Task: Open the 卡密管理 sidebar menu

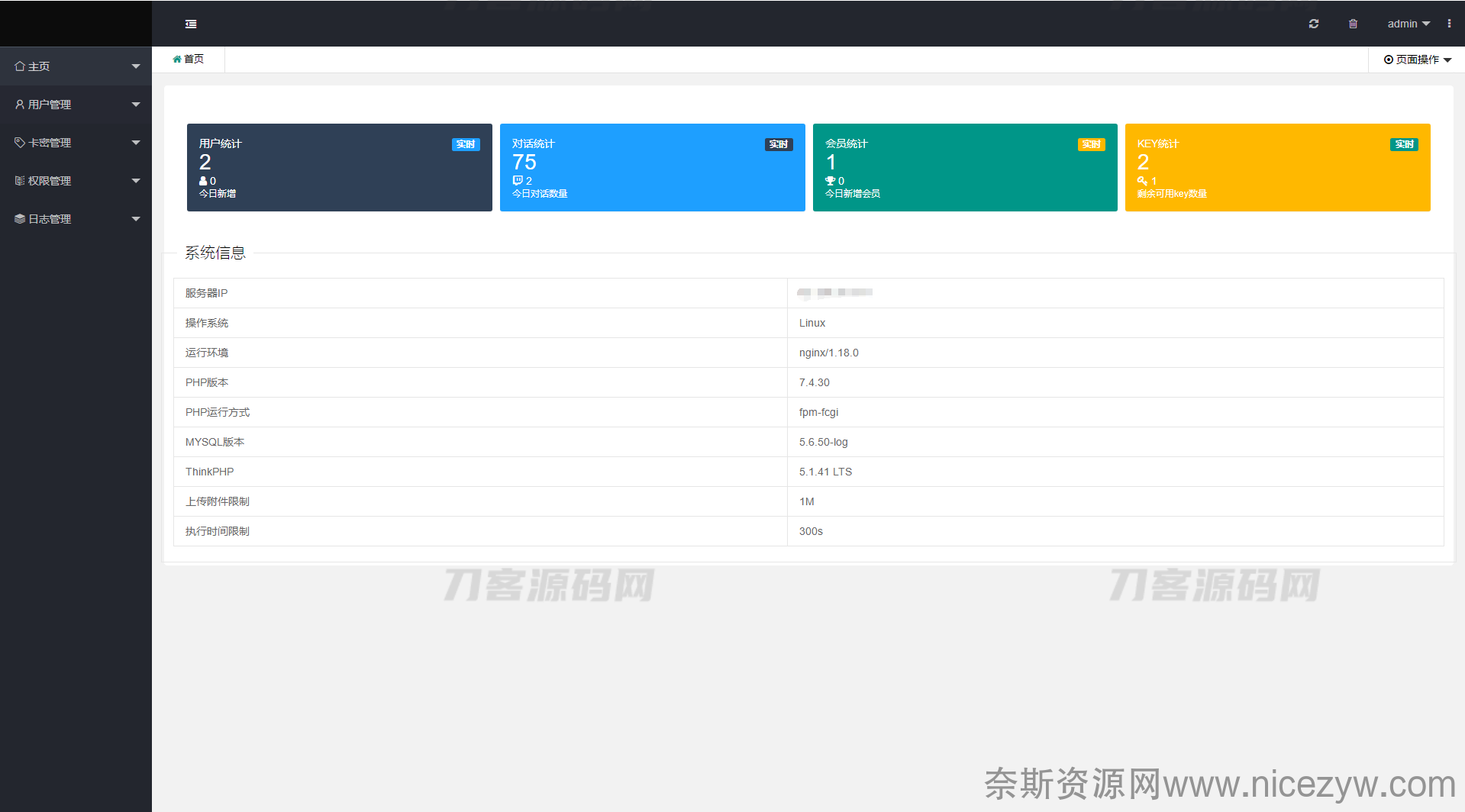Action: tap(76, 143)
